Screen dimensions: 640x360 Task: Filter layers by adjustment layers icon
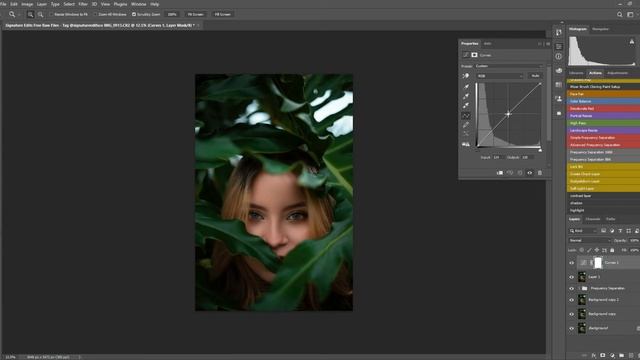point(612,231)
